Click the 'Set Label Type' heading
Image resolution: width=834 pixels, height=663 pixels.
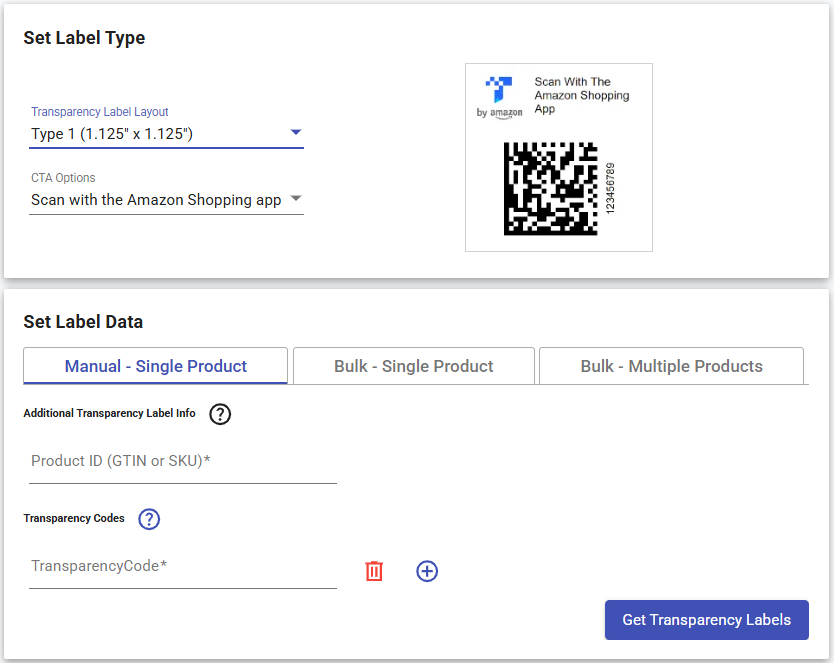coord(84,38)
